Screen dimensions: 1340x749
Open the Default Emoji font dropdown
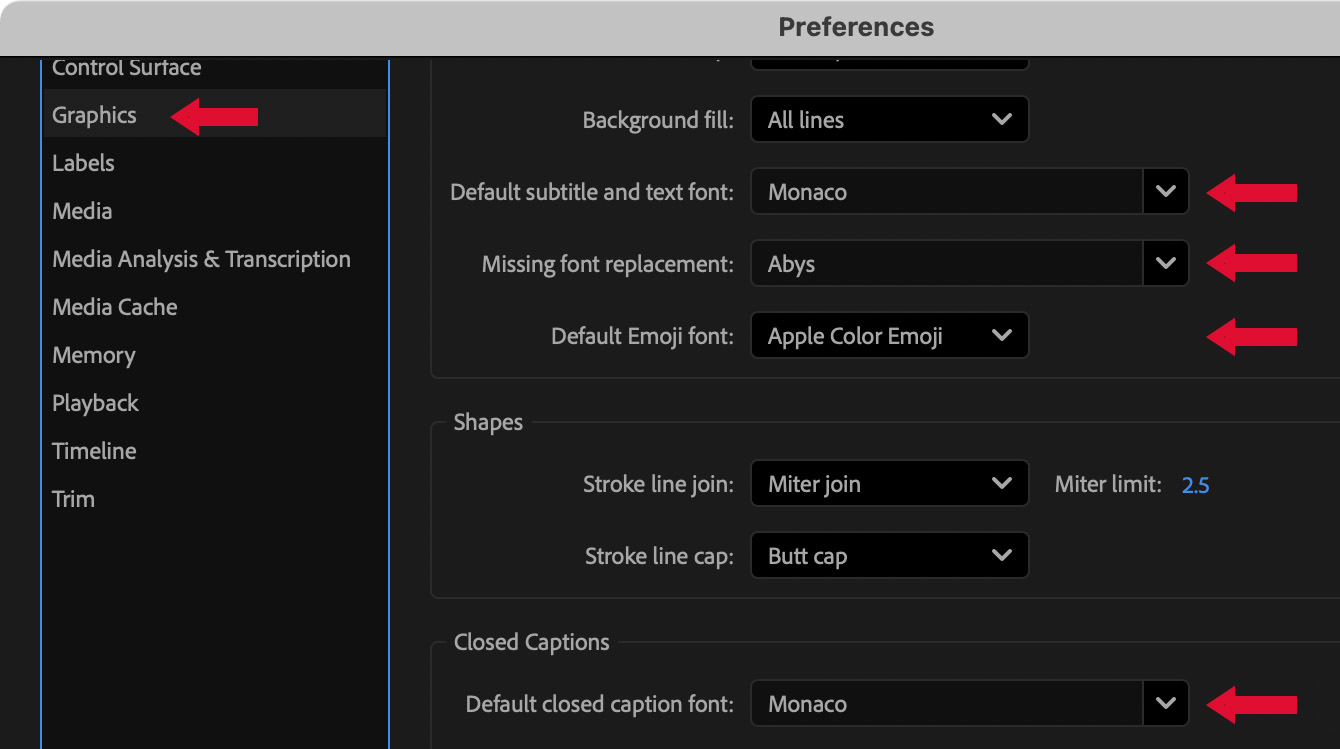tap(889, 336)
